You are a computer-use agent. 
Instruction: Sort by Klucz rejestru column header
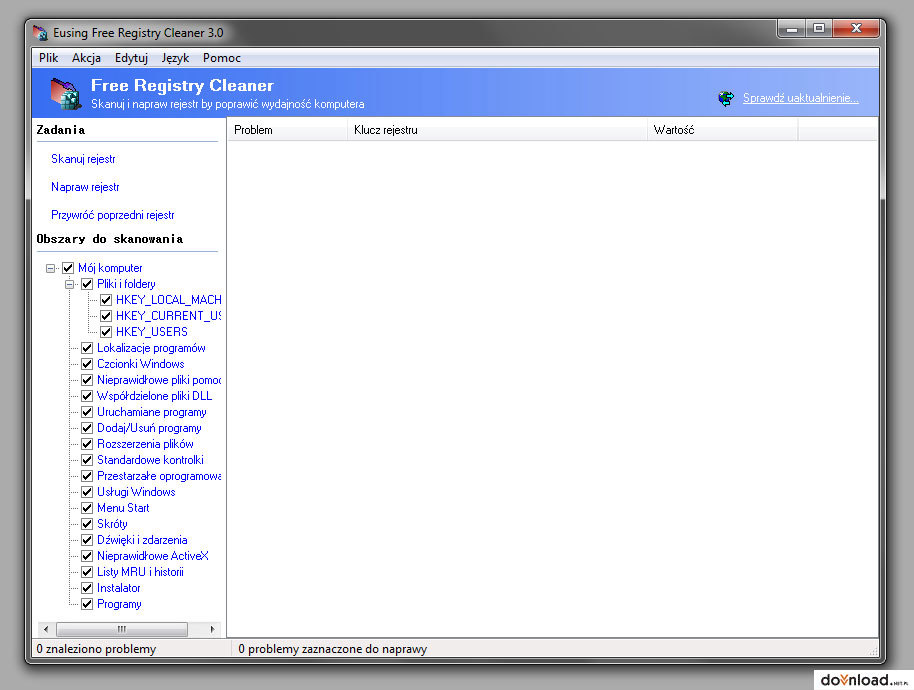point(497,130)
